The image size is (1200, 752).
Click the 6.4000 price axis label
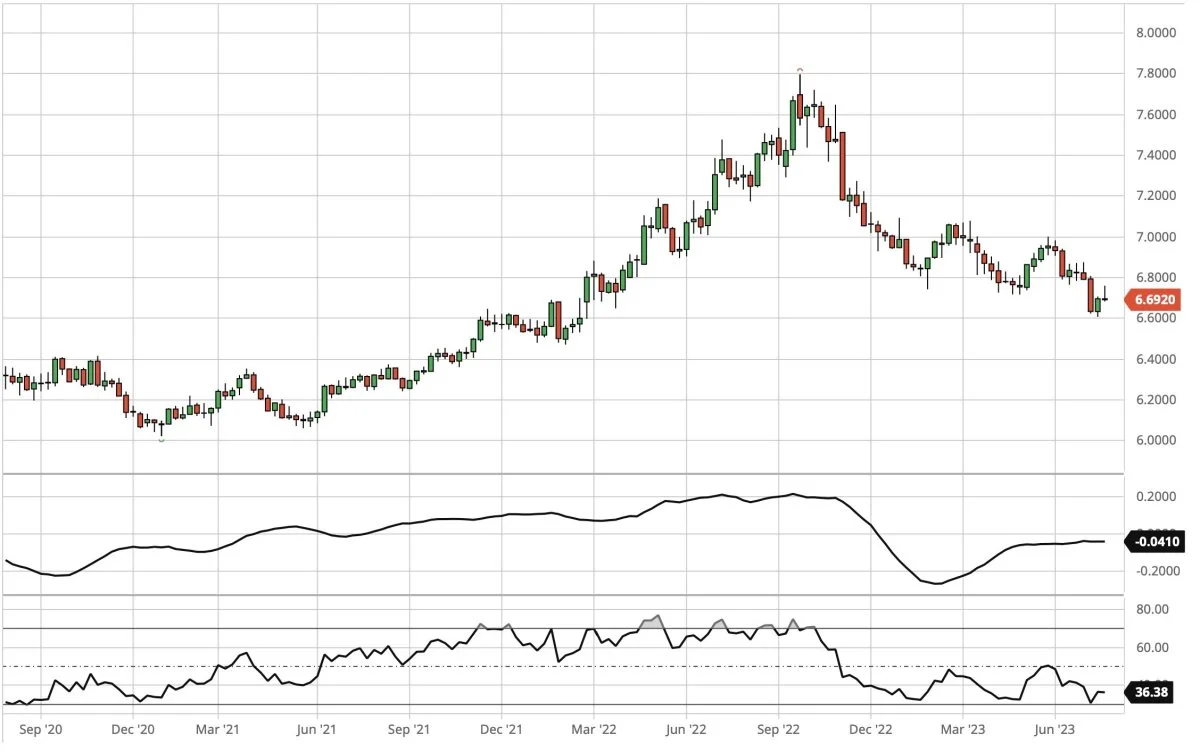tap(1157, 359)
